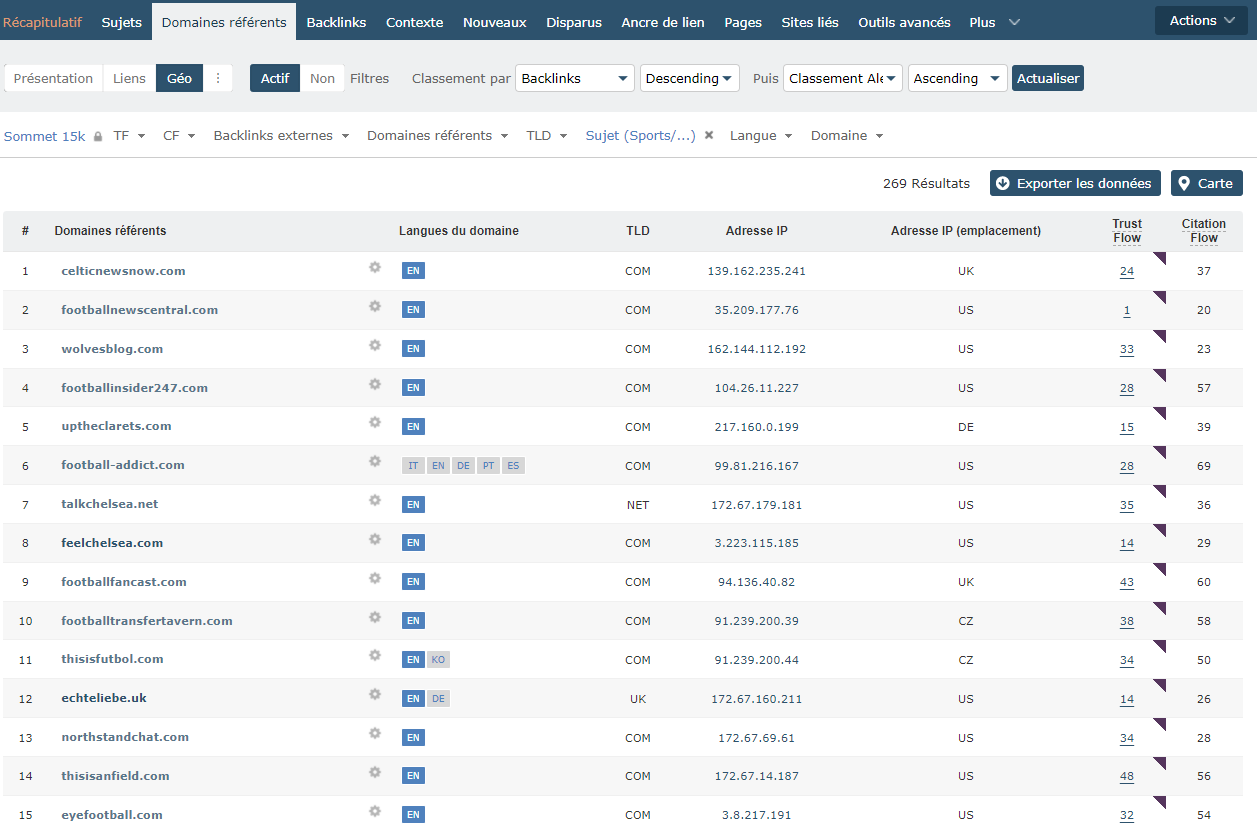
Task: Go to the Sujets tab
Action: [122, 22]
